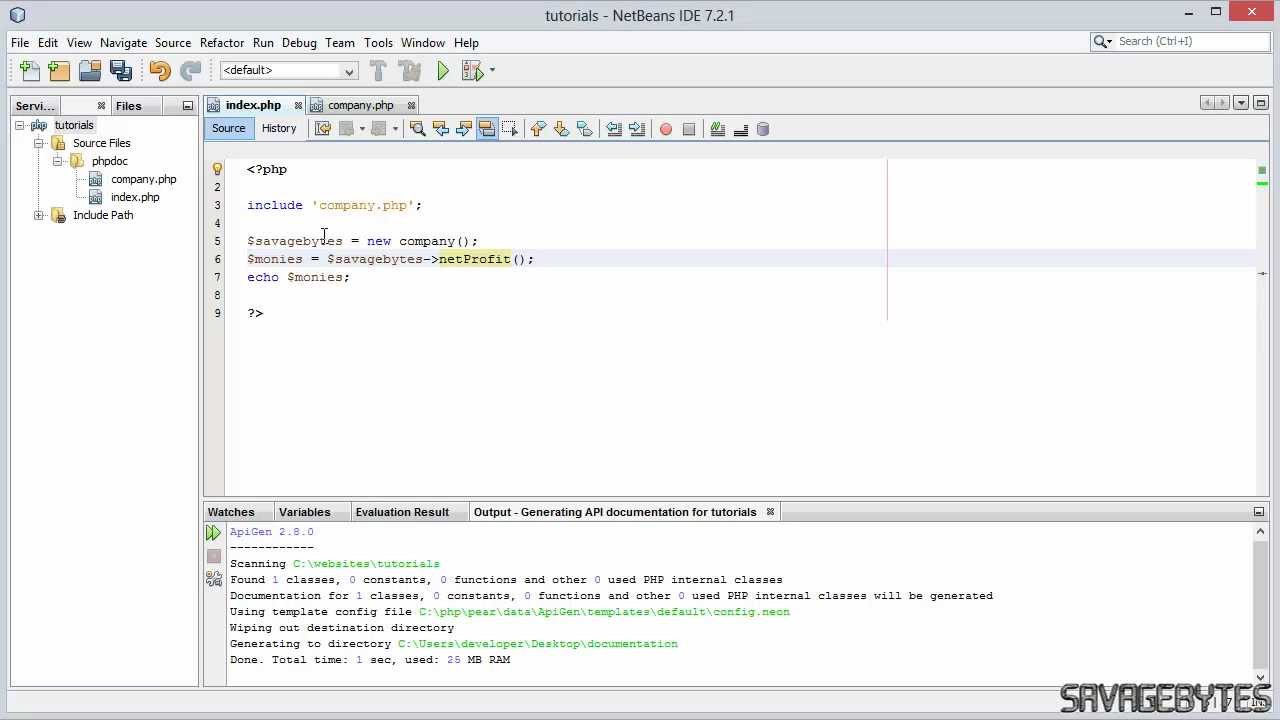Collapse the tutorials project node

19,125
